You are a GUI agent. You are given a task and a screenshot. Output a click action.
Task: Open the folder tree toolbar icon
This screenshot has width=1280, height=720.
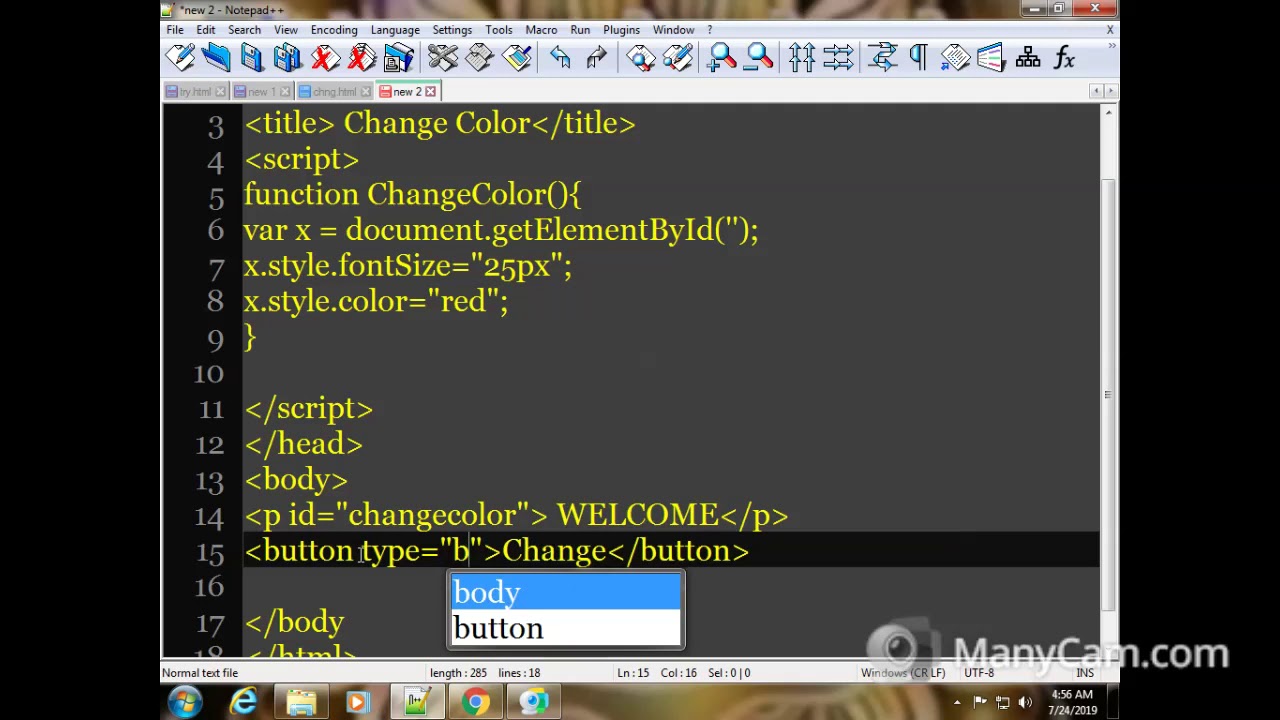click(x=1028, y=58)
